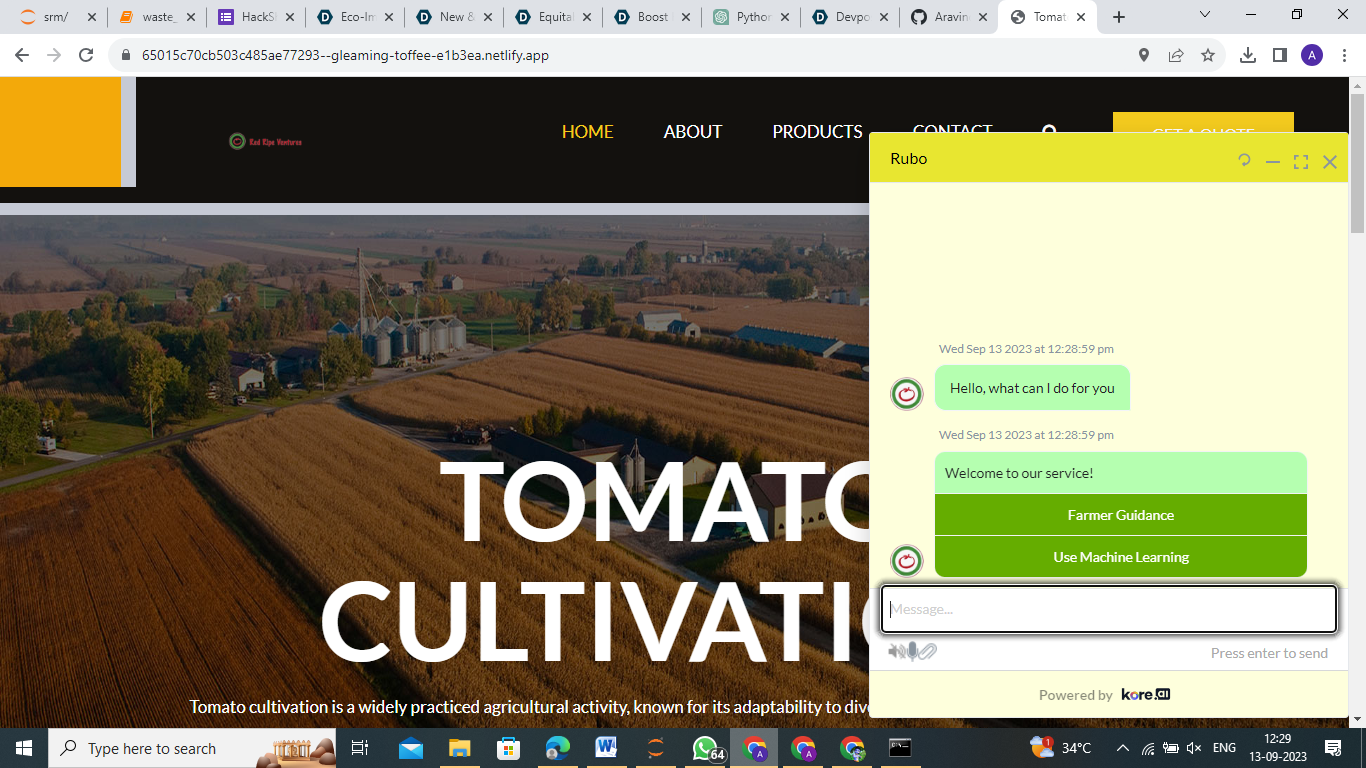Screen dimensions: 1366x768
Task: Open the Windows notification center icon
Action: [x=1333, y=748]
